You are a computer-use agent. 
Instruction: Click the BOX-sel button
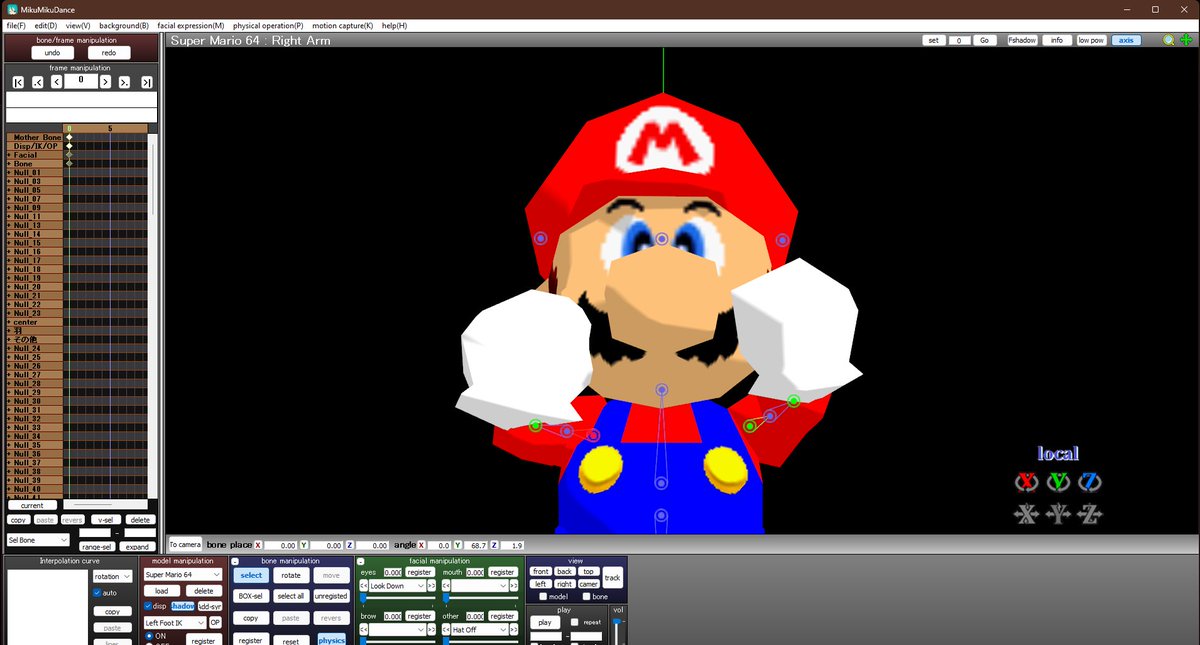coord(251,596)
